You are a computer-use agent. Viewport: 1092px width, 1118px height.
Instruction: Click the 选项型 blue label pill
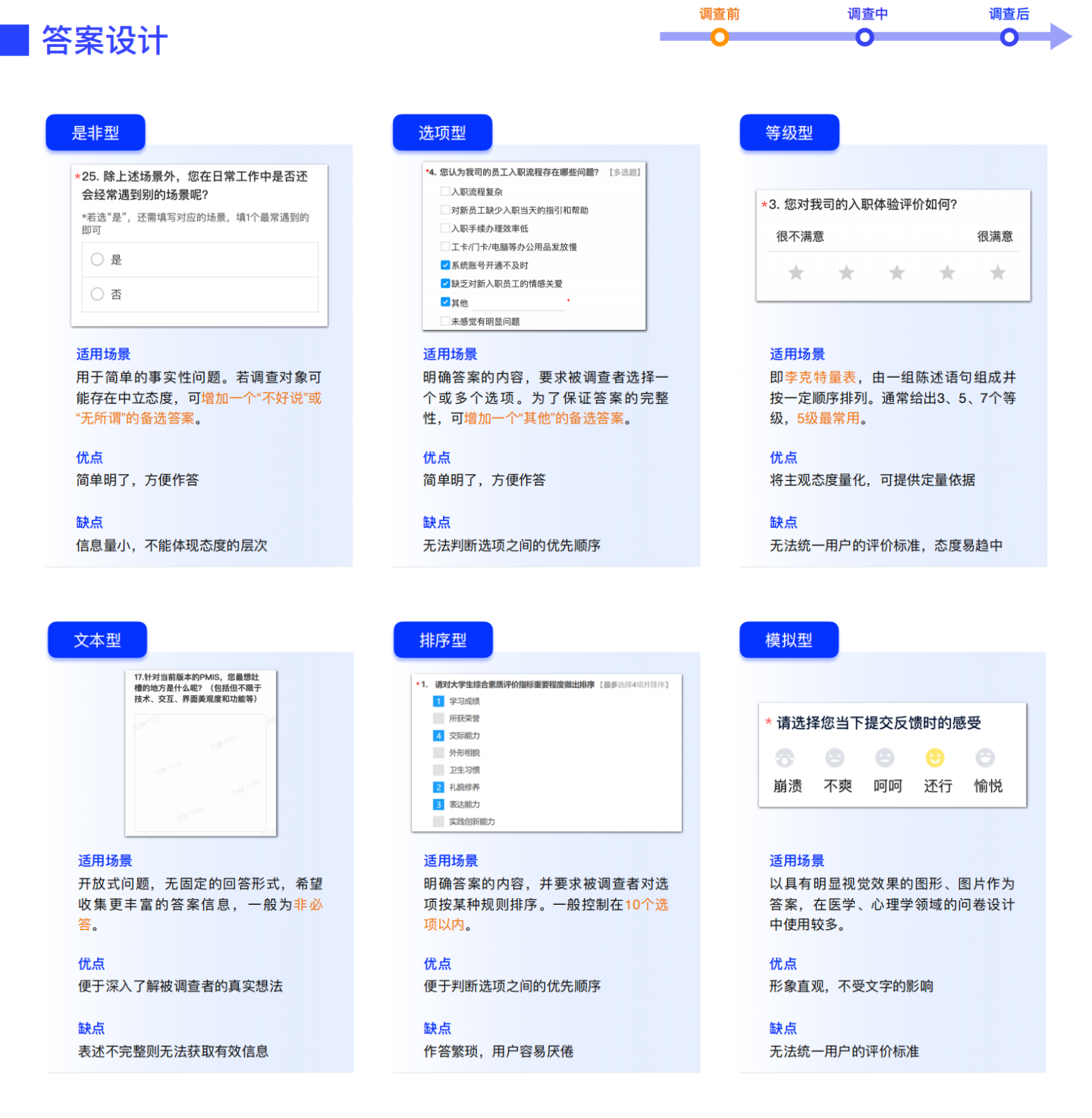pos(442,132)
